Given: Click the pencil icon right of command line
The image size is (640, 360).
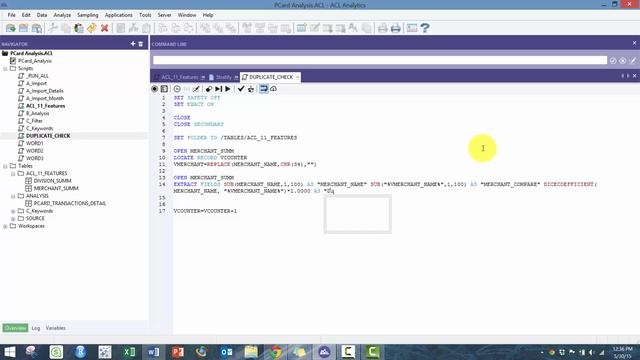Looking at the screenshot, I should [633, 60].
